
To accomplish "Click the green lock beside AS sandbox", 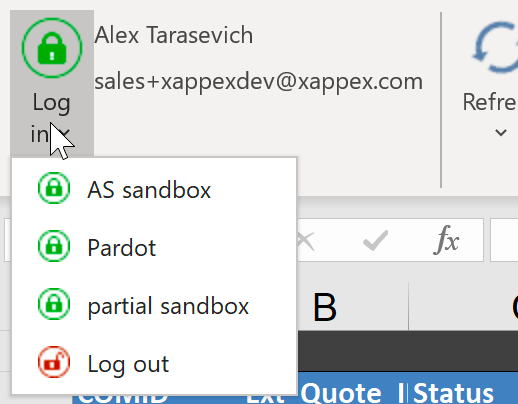I will pyautogui.click(x=54, y=188).
